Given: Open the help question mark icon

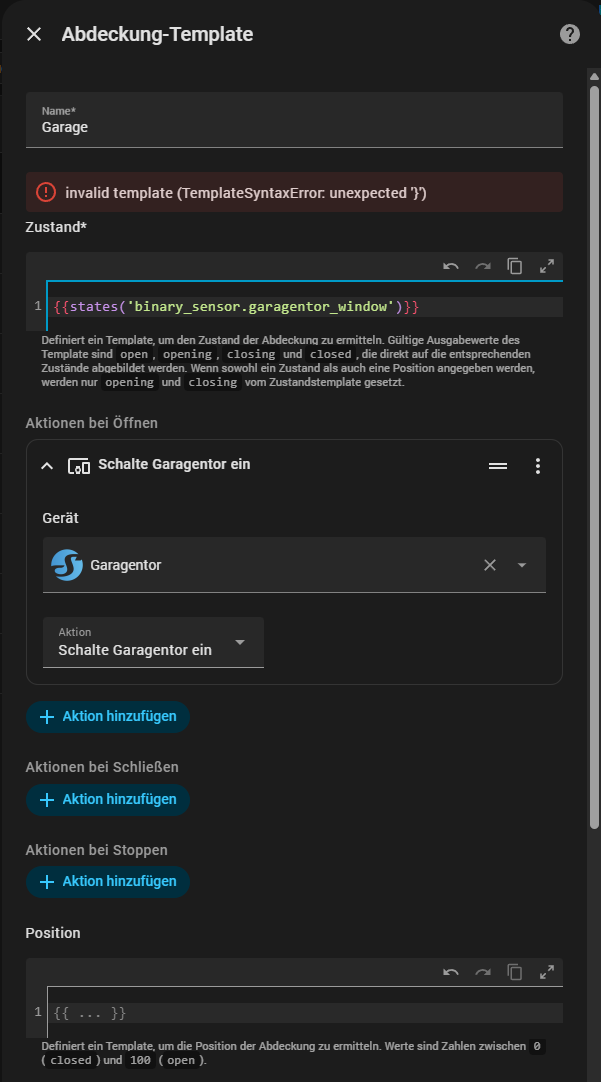Looking at the screenshot, I should (569, 34).
